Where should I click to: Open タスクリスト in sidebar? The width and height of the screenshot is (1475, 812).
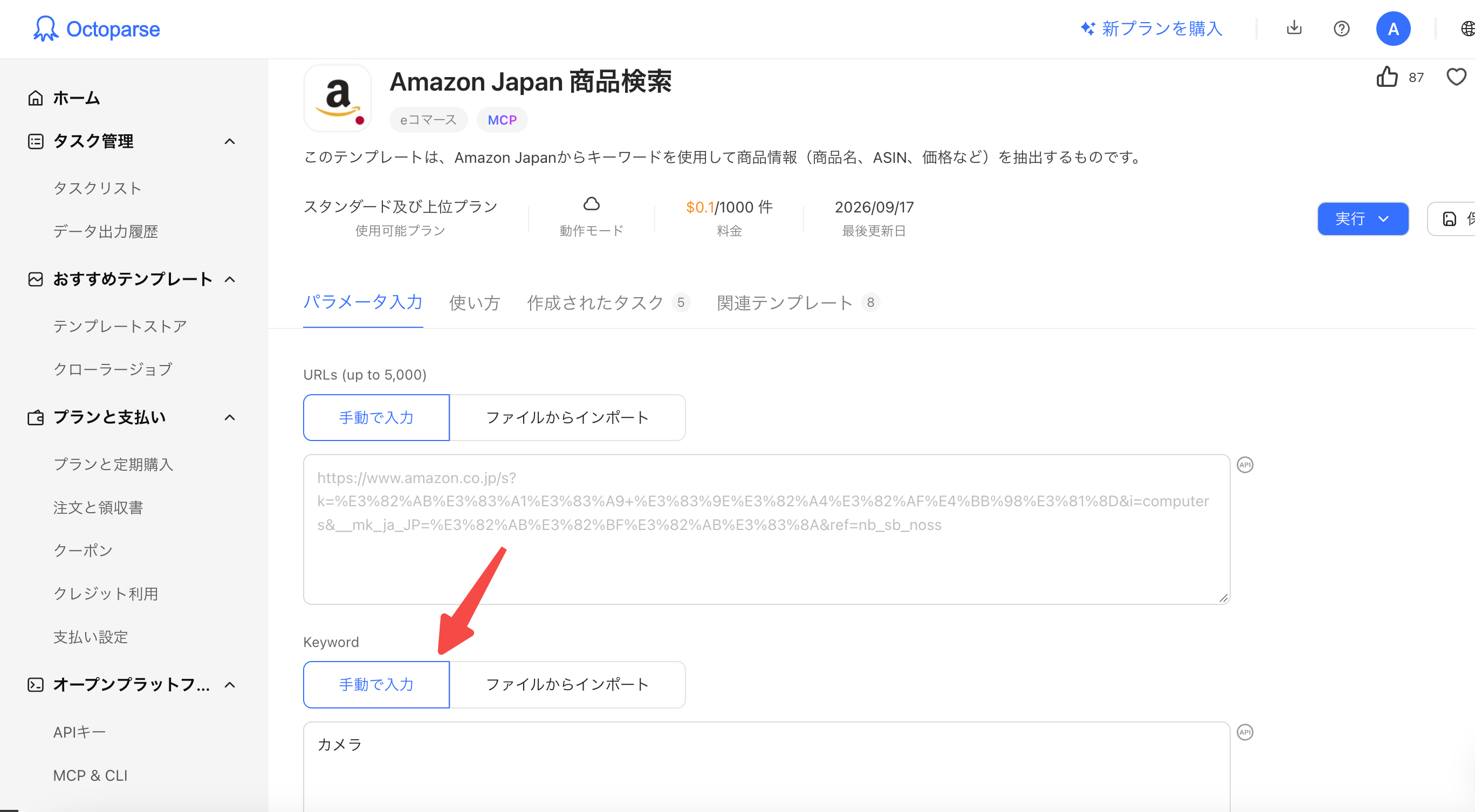coord(97,188)
